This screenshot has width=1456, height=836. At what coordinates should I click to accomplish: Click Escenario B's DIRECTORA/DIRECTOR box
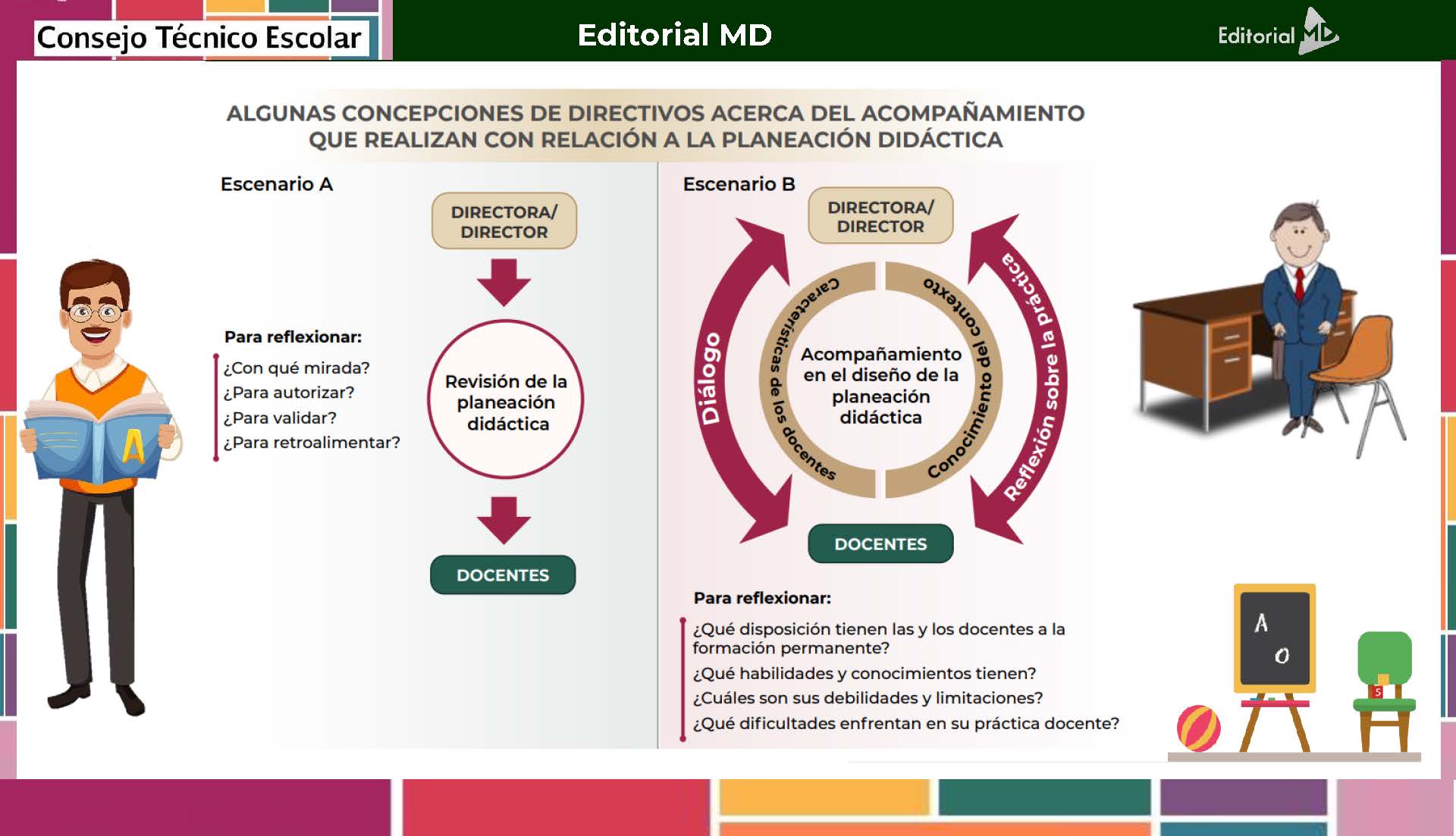(x=880, y=216)
